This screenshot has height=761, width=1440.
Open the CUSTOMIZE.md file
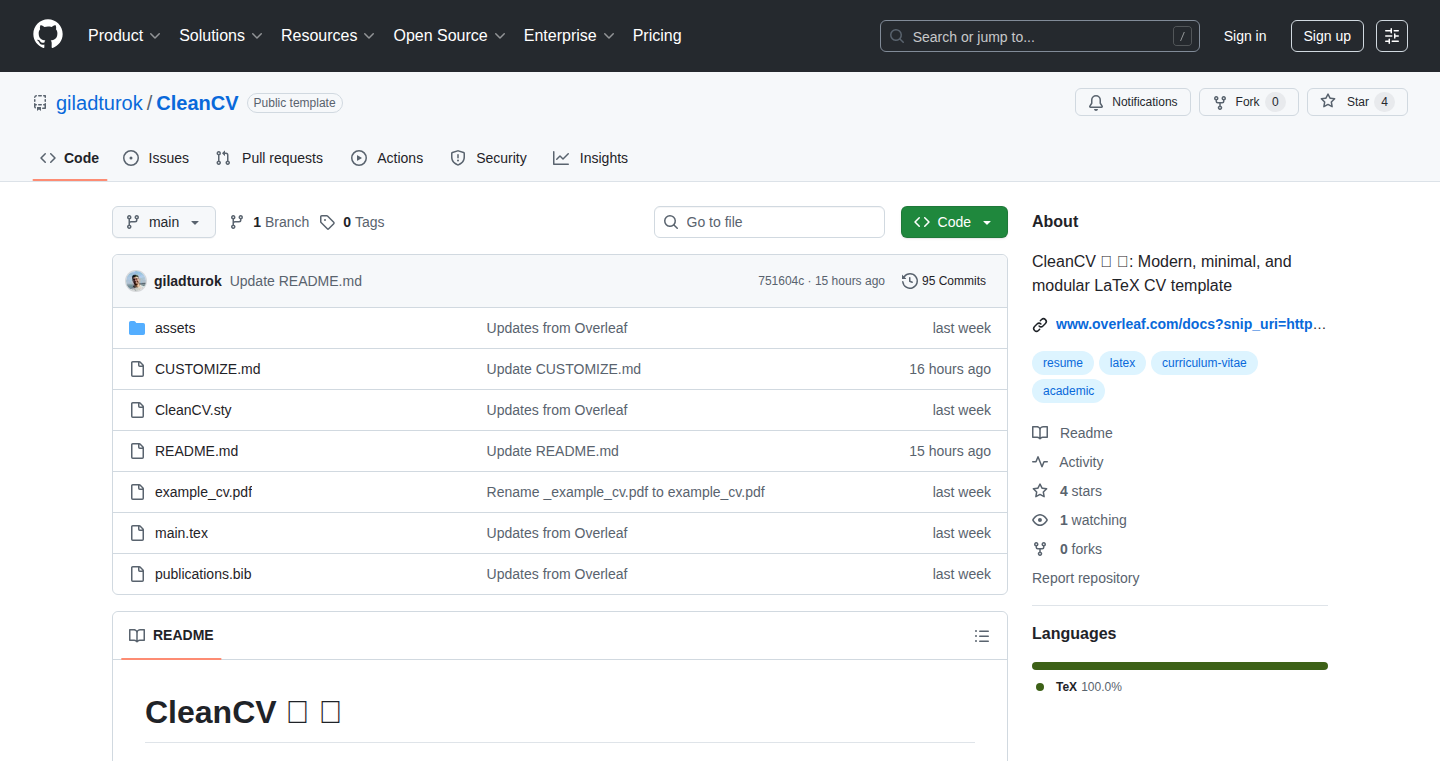pyautogui.click(x=208, y=369)
